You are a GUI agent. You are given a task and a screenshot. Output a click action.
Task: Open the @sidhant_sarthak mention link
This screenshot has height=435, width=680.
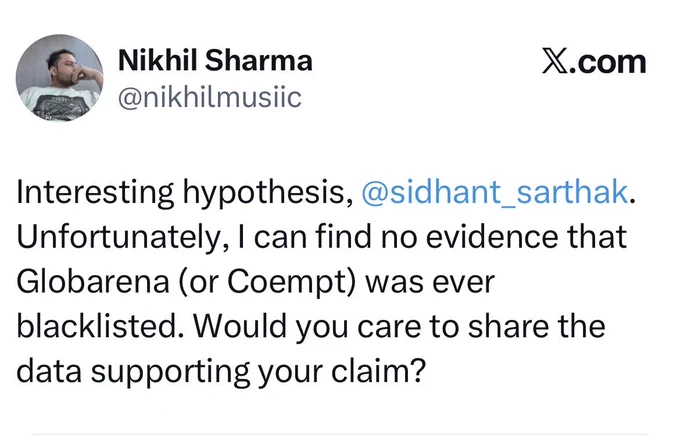tap(494, 192)
